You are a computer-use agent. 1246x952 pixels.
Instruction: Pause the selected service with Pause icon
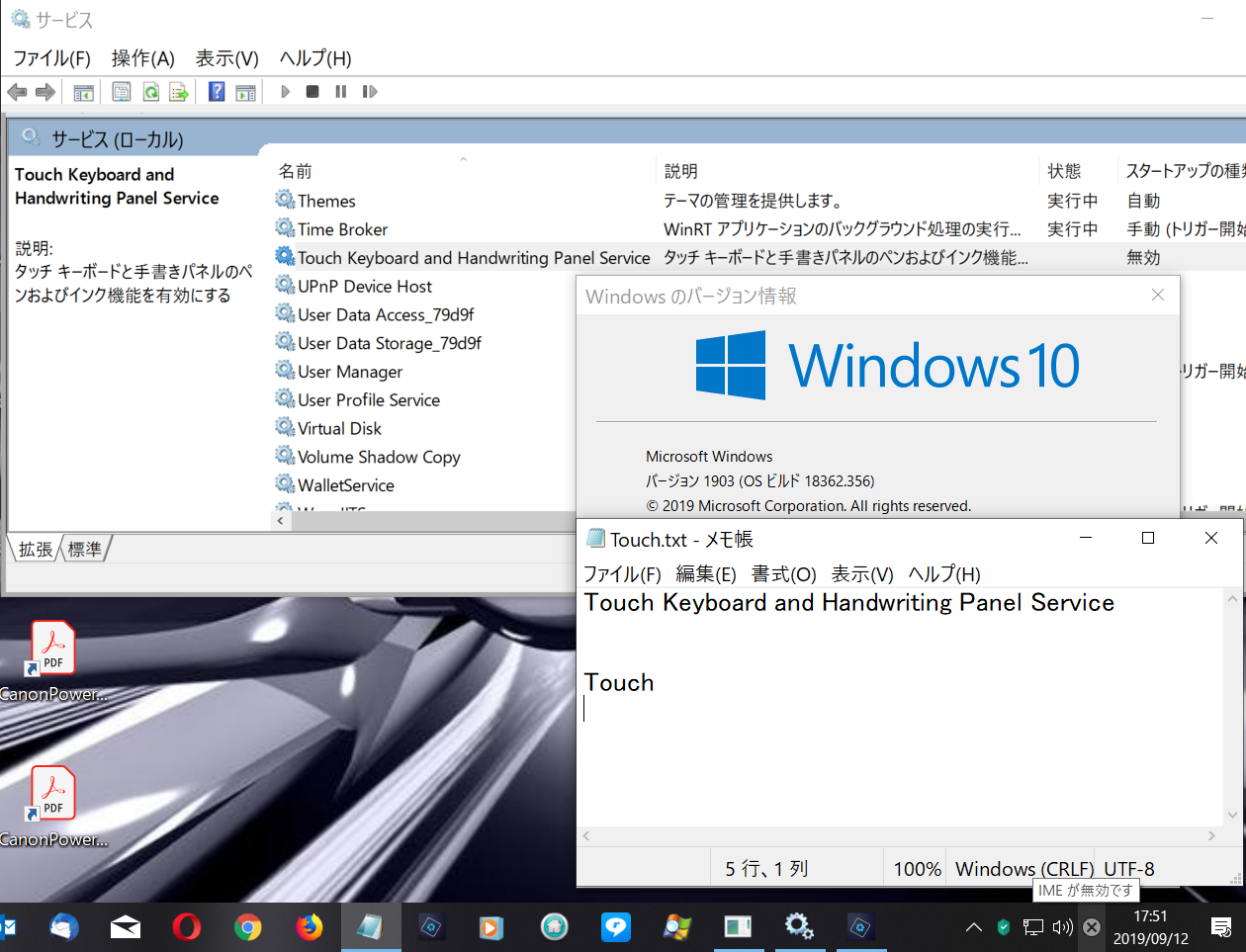click(x=341, y=92)
